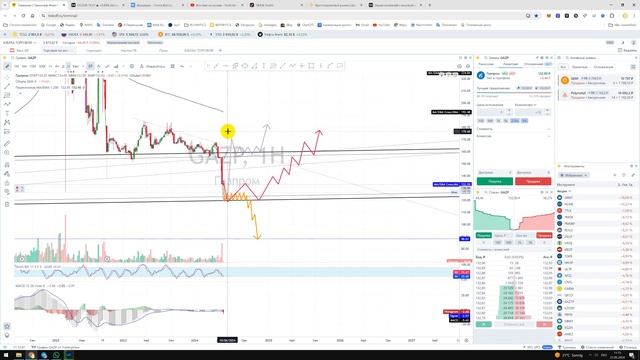This screenshot has height=360, width=640.
Task: Click the undo arrow in chart toolbar
Action: pos(182,66)
